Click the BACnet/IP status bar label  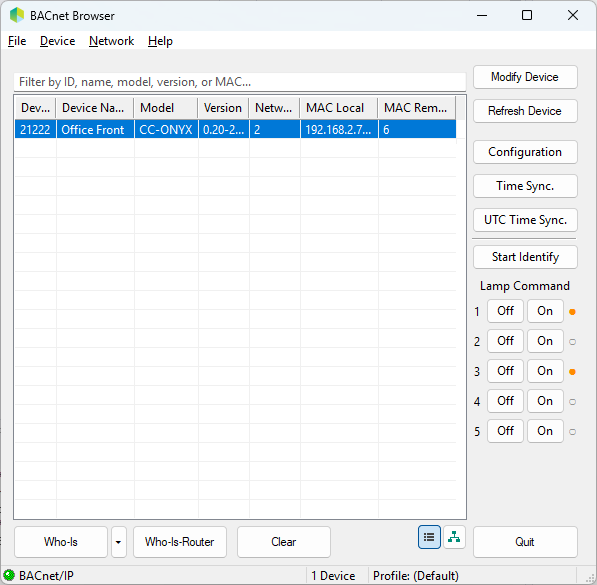point(46,575)
